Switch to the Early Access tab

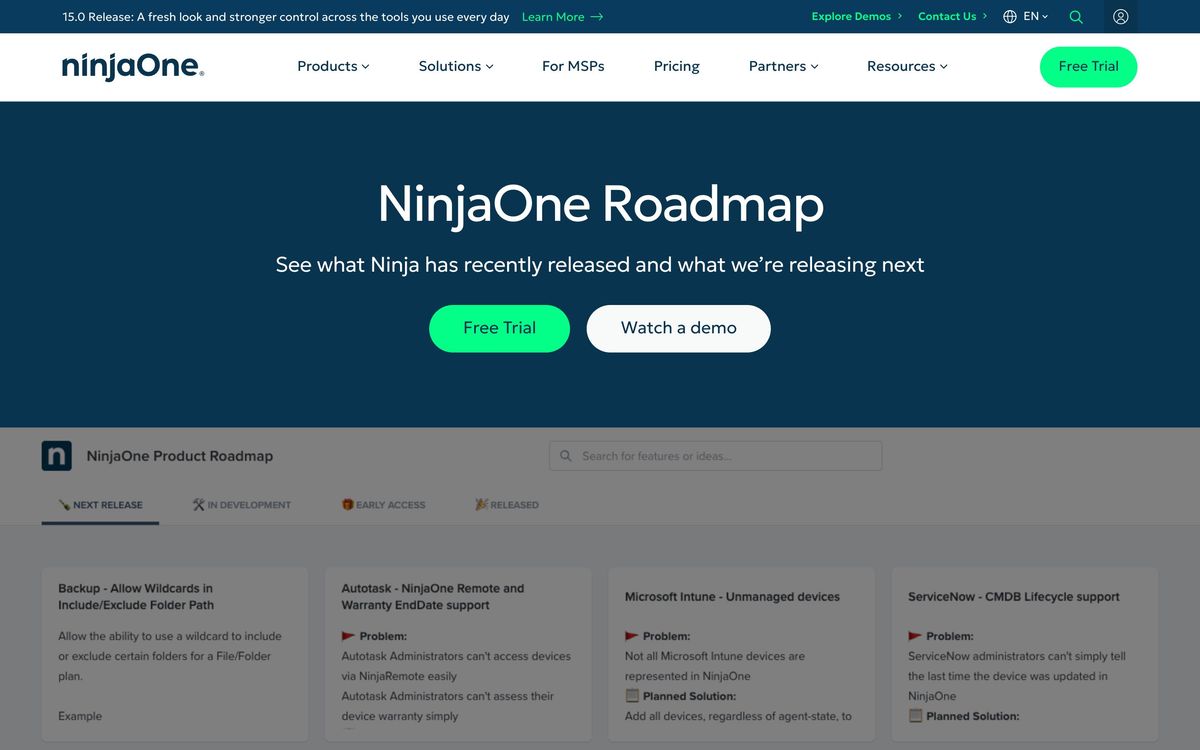(383, 505)
